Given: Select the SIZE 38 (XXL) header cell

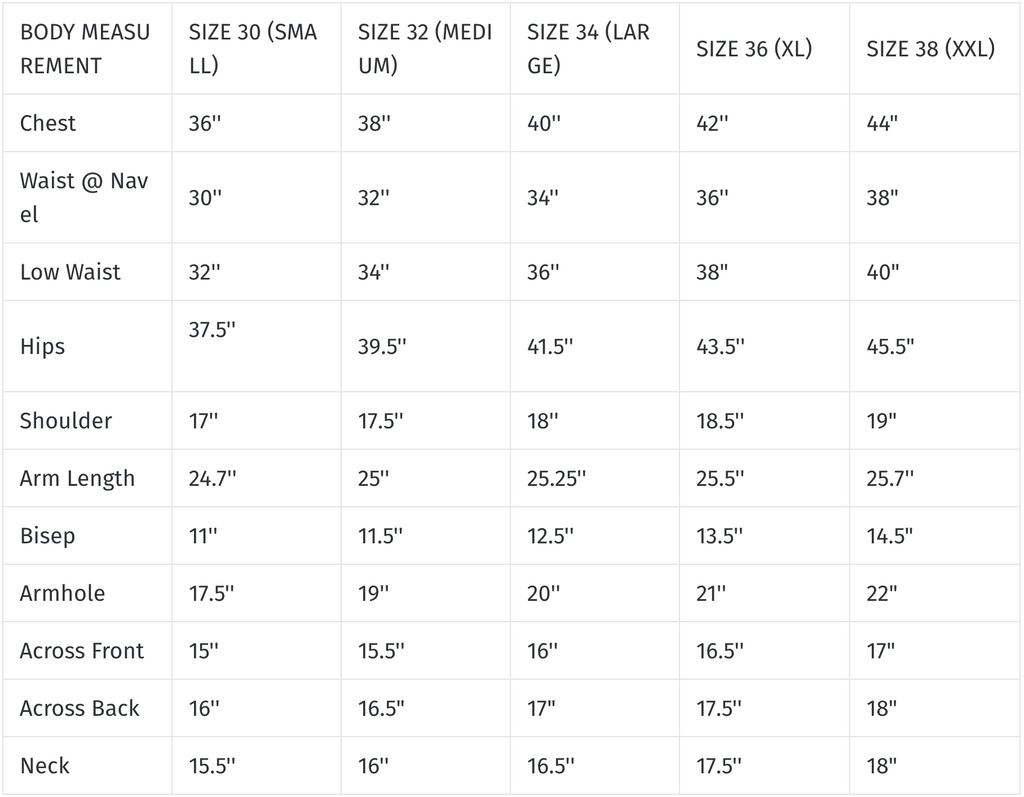Looking at the screenshot, I should pyautogui.click(x=930, y=49).
